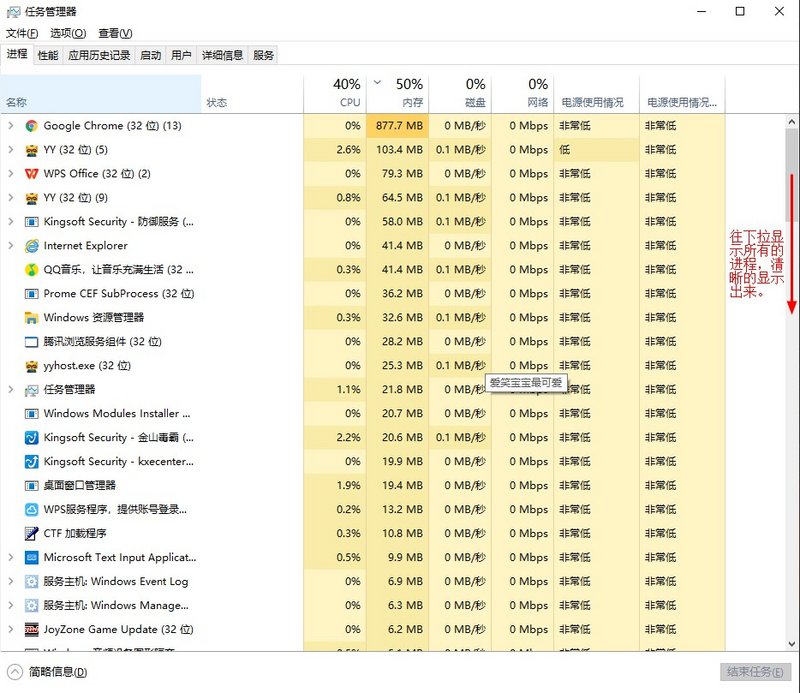This screenshot has height=693, width=800.
Task: Sort by the 名称 column header
Action: tap(101, 93)
